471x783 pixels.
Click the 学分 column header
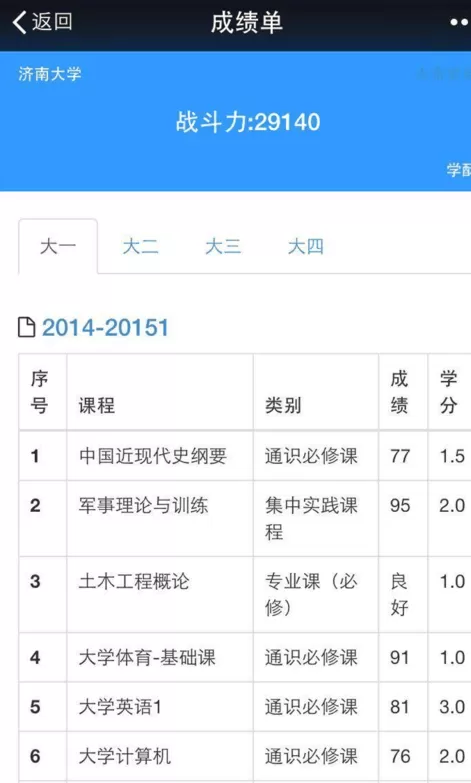pyautogui.click(x=449, y=392)
